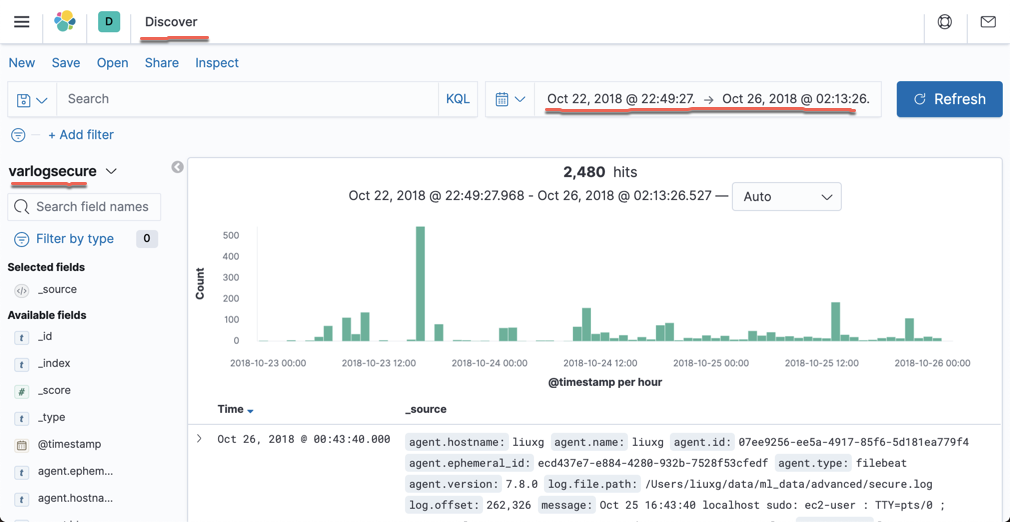Focus the Search field names box
This screenshot has height=522, width=1010.
point(84,207)
